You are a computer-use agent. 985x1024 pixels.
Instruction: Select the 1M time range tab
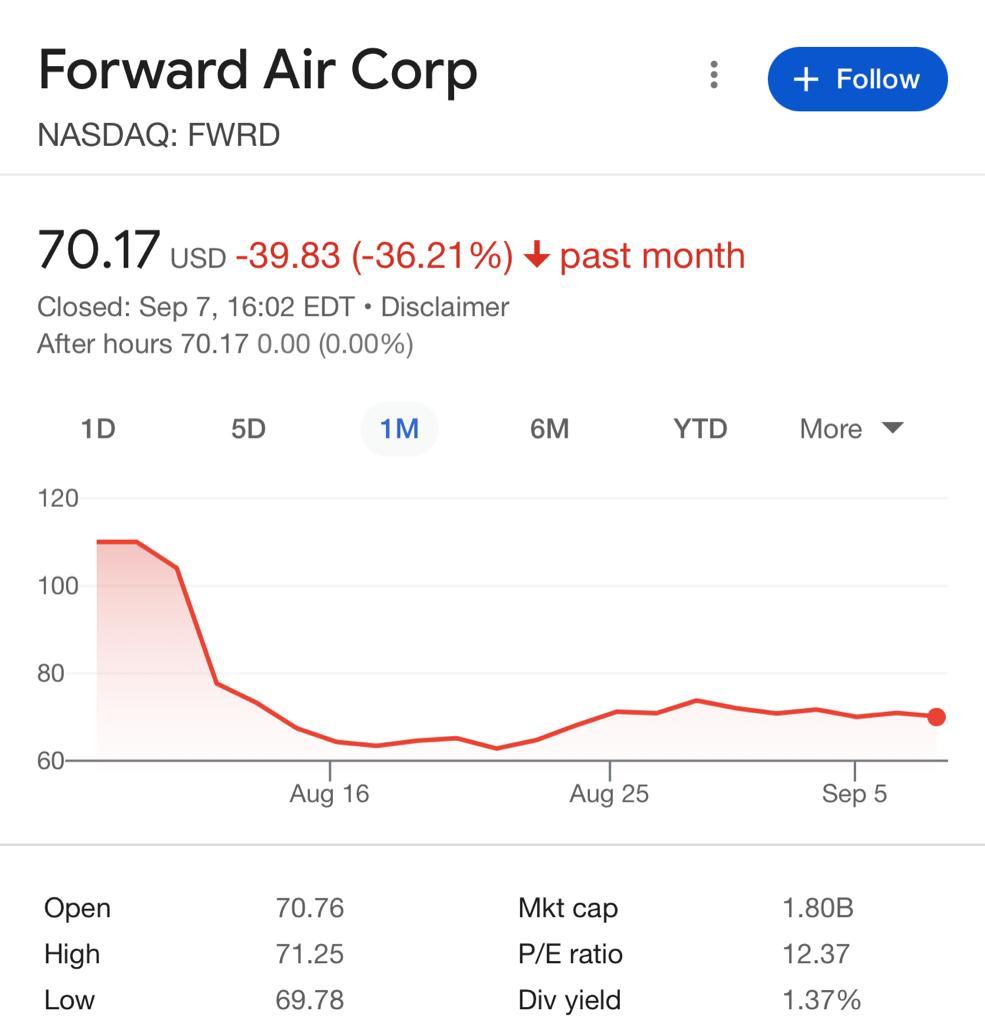pos(399,429)
